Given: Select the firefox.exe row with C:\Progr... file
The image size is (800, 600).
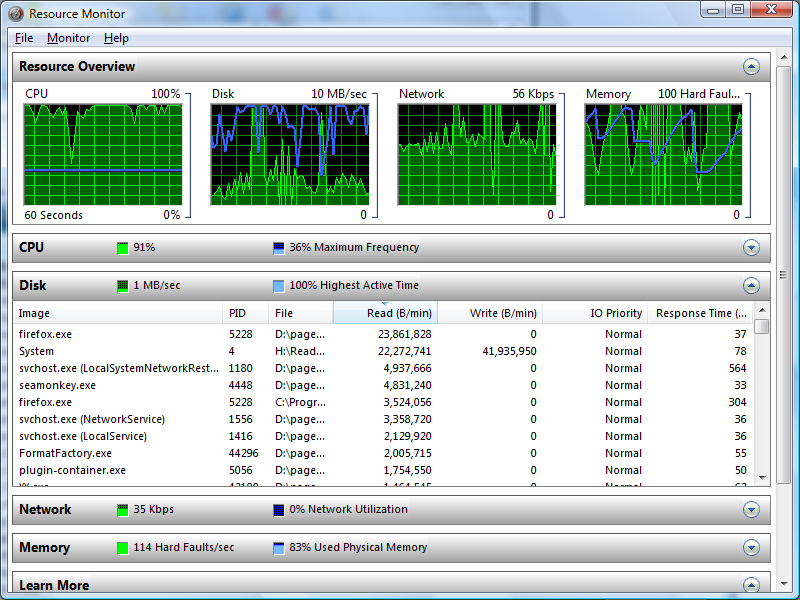Looking at the screenshot, I should (x=383, y=402).
